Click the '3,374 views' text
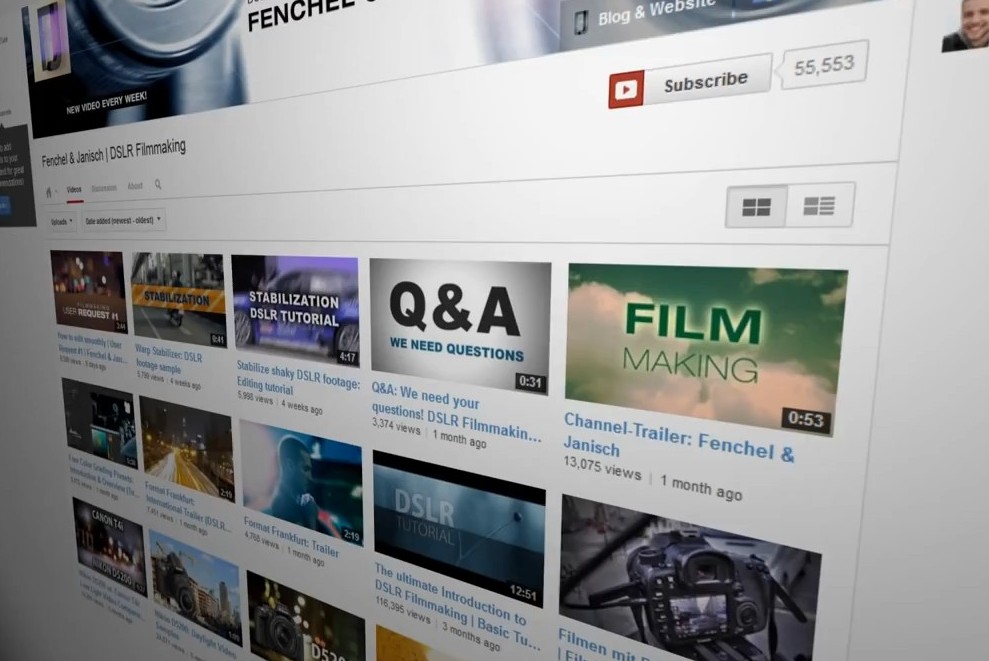Viewport: 989px width, 661px height. pyautogui.click(x=396, y=426)
